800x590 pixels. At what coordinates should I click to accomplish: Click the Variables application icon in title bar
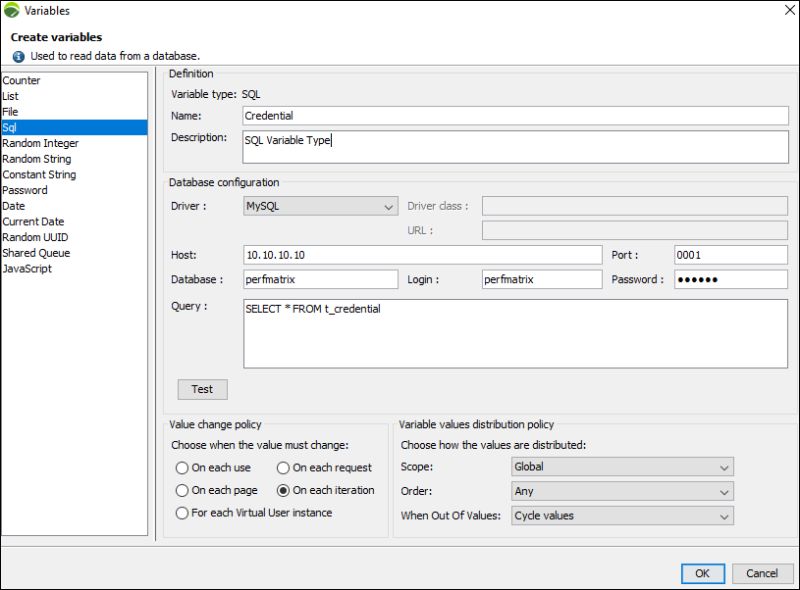[13, 10]
